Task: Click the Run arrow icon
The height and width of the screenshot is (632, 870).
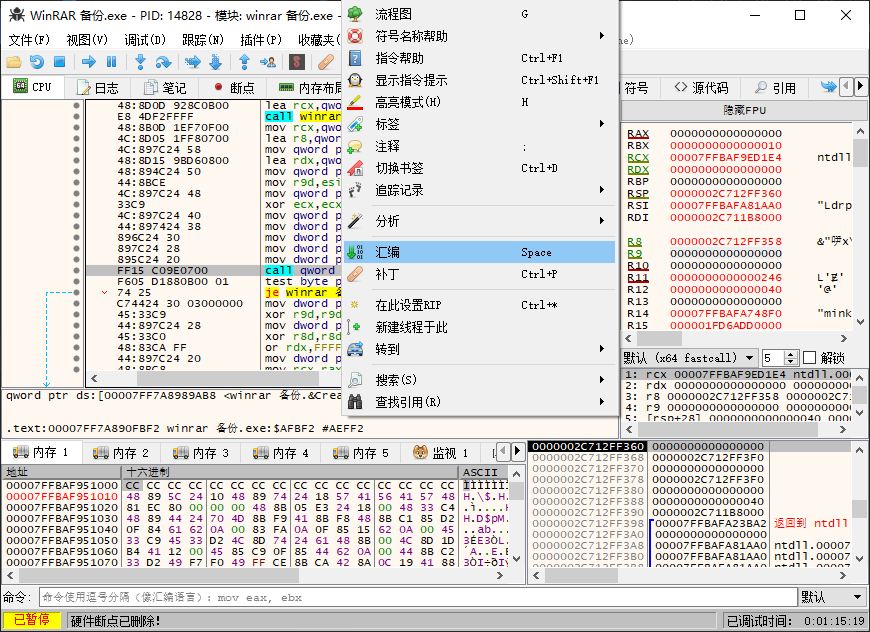Action: coord(89,62)
